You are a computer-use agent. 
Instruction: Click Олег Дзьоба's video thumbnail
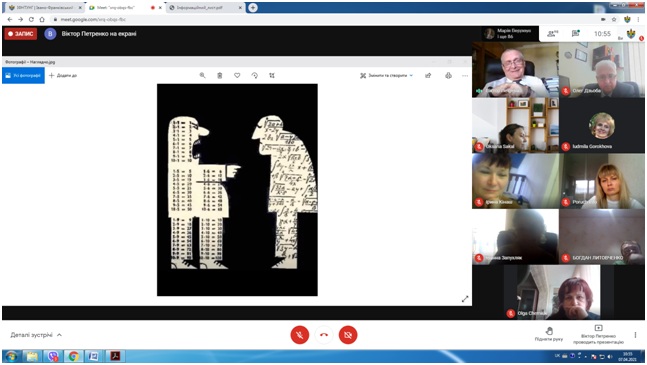pos(602,70)
